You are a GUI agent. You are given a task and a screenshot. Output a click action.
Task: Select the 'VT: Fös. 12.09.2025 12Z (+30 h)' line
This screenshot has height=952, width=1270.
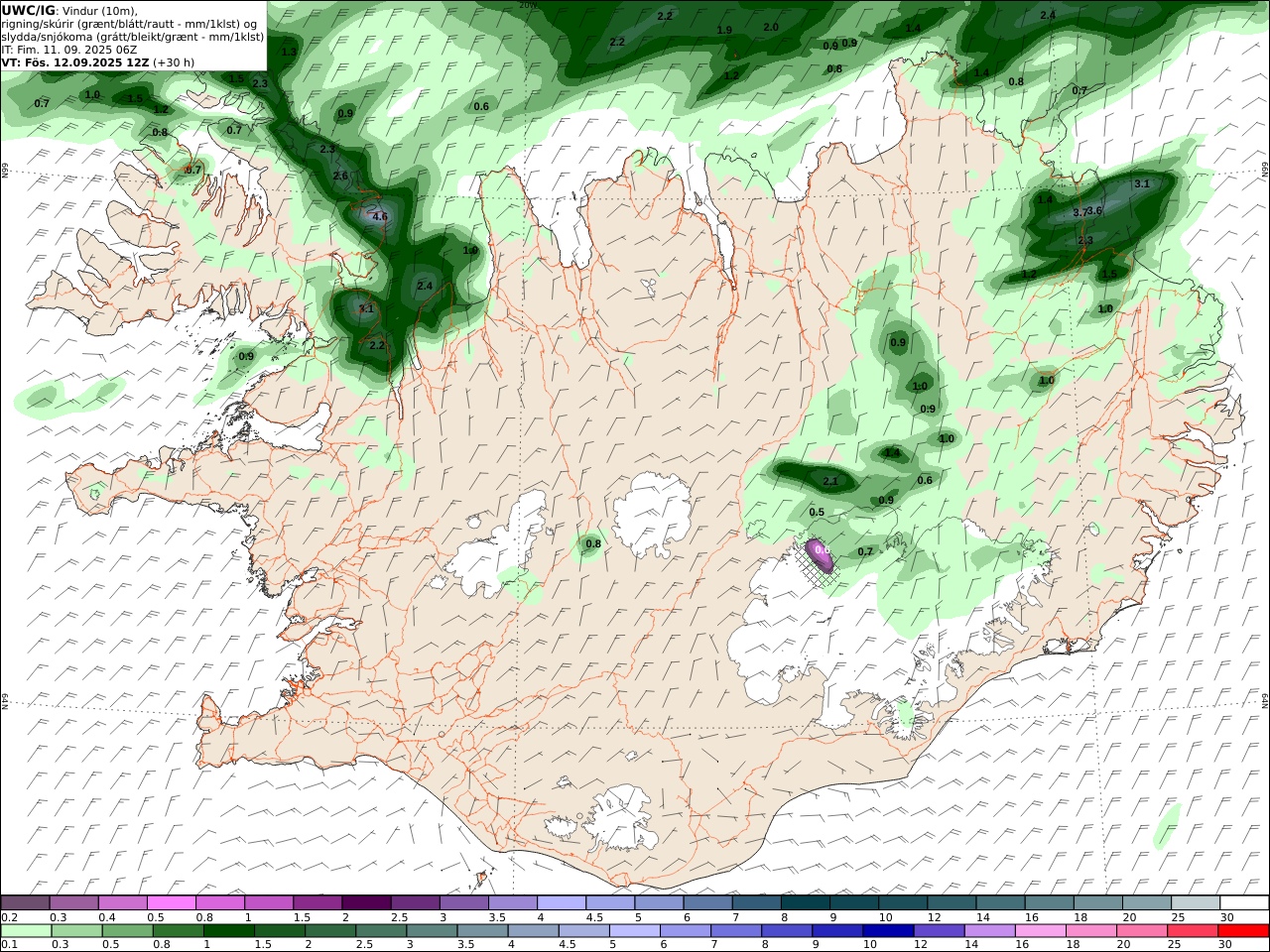click(98, 61)
